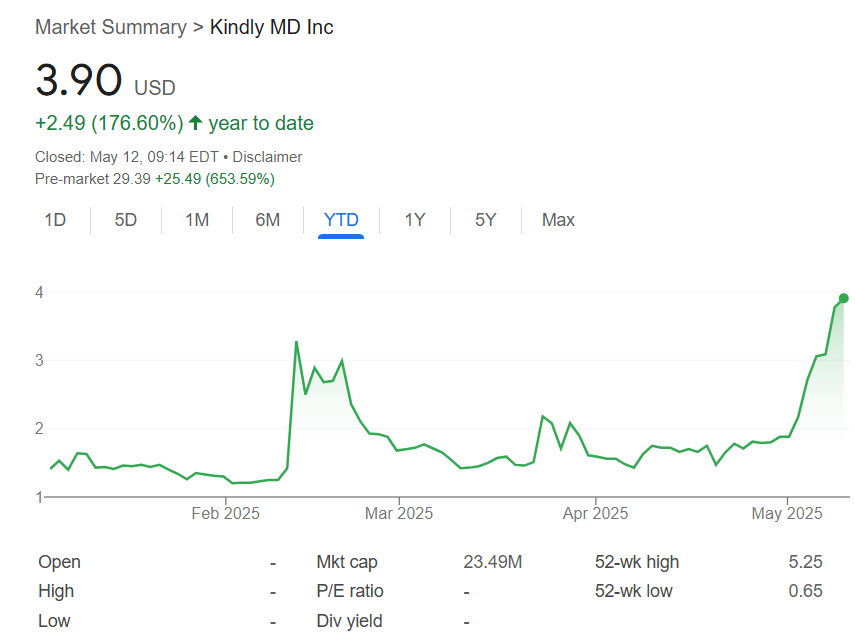Select the YTD tab
The height and width of the screenshot is (637, 855).
pos(341,220)
